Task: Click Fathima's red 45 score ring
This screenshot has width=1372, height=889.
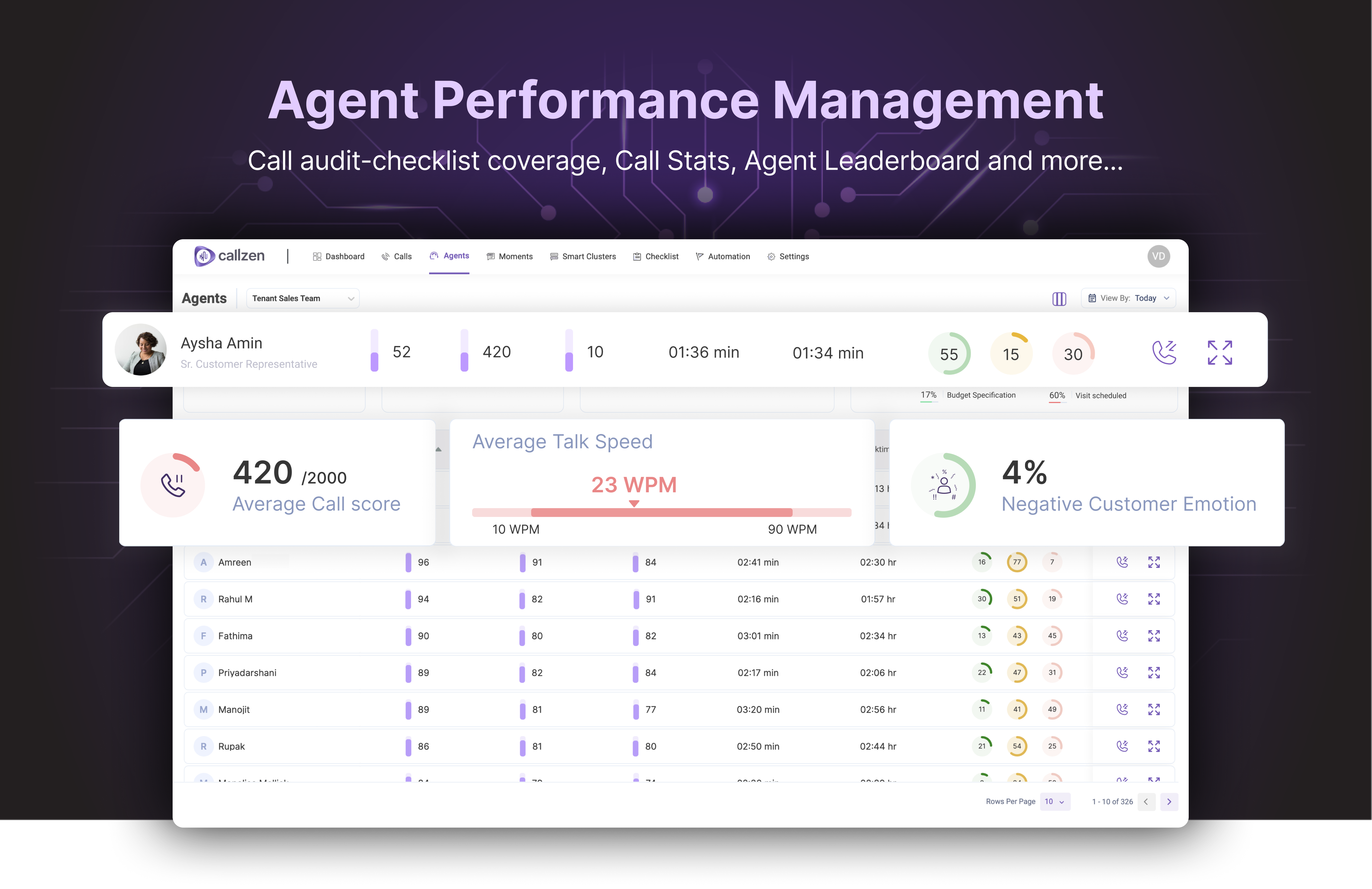Action: click(x=1052, y=636)
